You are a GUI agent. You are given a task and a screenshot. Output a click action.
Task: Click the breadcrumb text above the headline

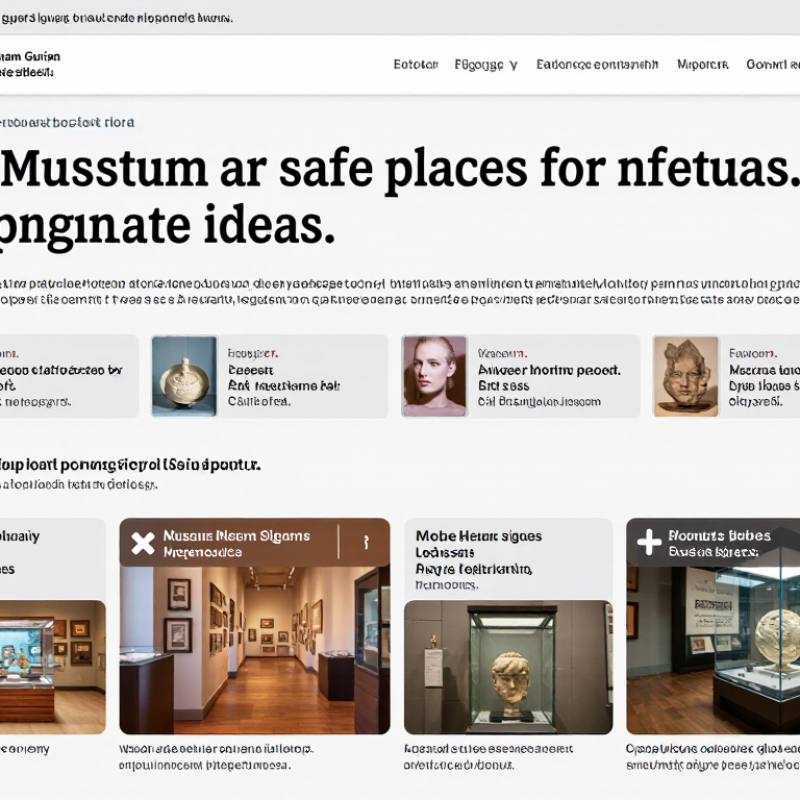(x=67, y=122)
